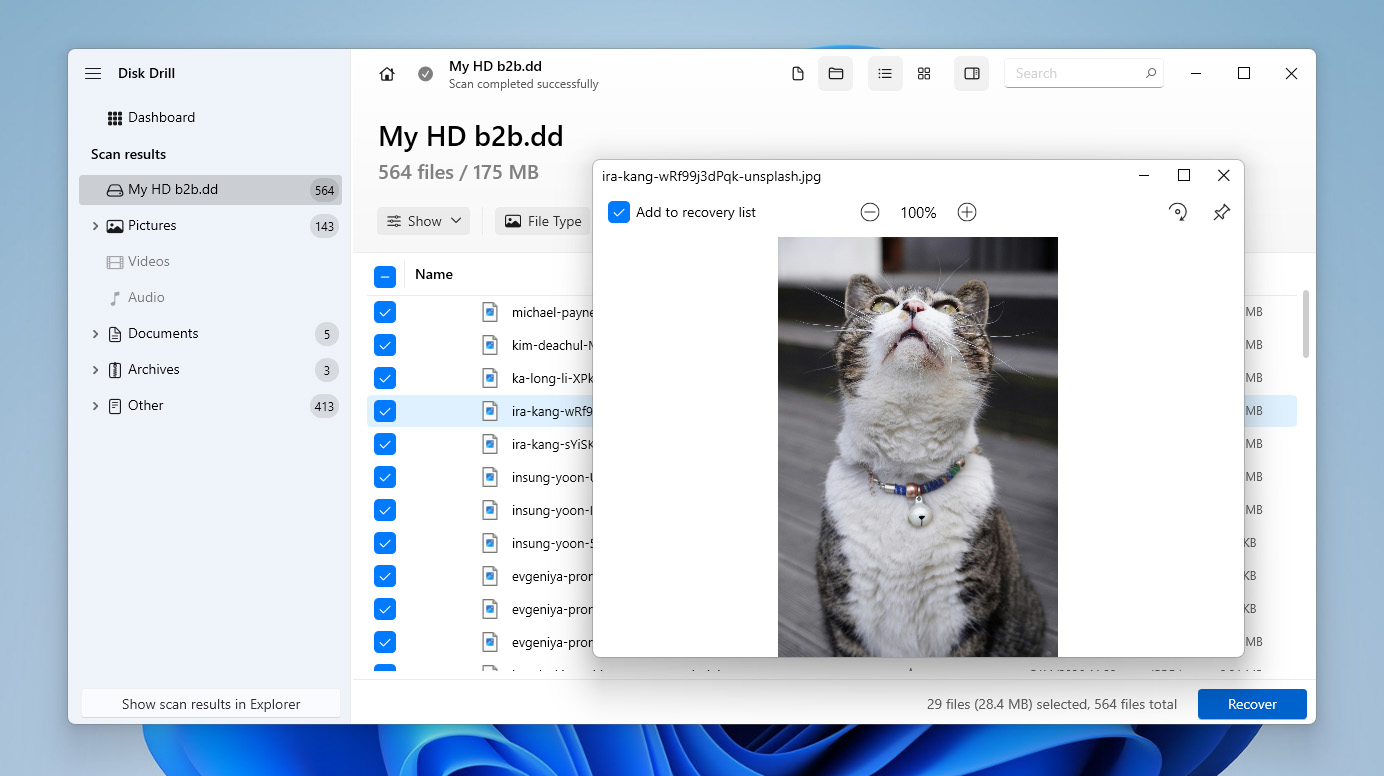Click the 29 files selected status text
This screenshot has height=776, width=1384.
1052,704
